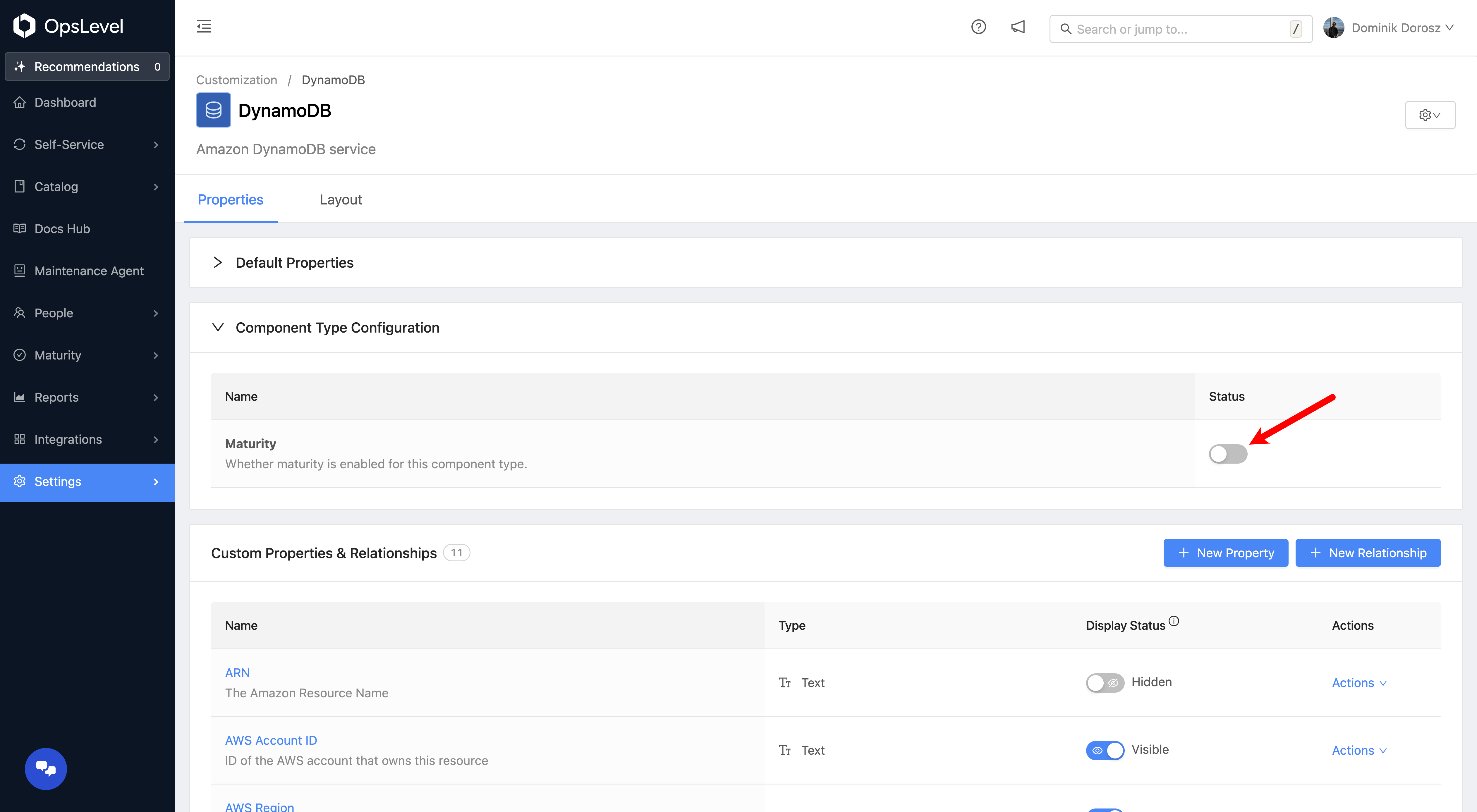Open the AWS Account ID link
1477x812 pixels.
click(x=271, y=740)
